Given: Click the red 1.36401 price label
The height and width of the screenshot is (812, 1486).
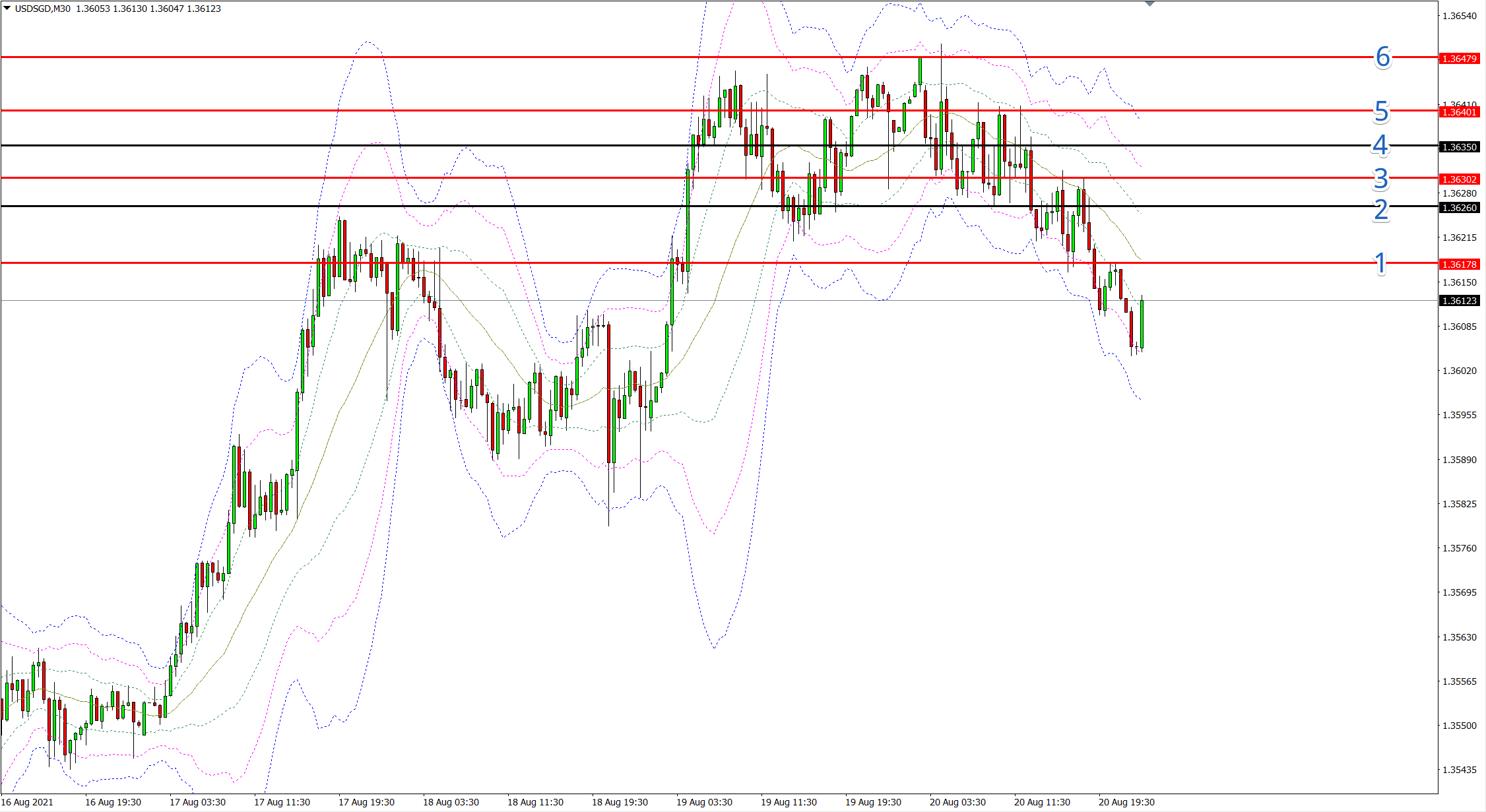Looking at the screenshot, I should tap(1459, 112).
